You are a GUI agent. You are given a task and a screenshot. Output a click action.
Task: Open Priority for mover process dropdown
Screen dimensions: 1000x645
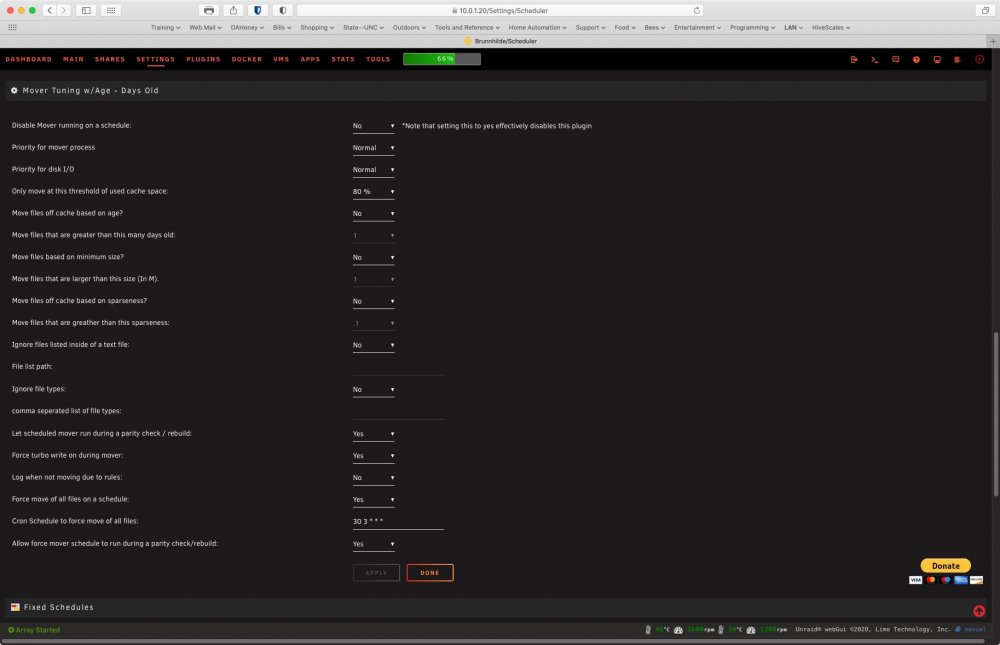pyautogui.click(x=373, y=147)
